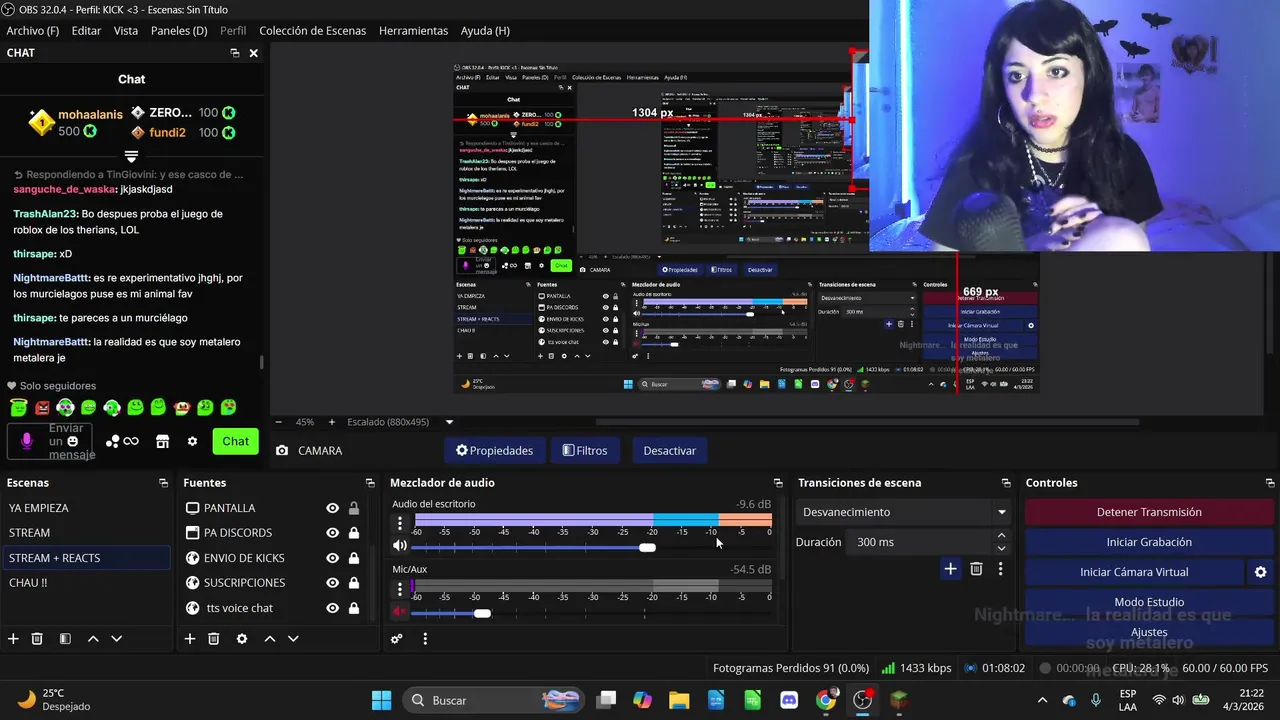Click Detener Transmisión button
Screen dimensions: 1280x720
click(x=1149, y=512)
